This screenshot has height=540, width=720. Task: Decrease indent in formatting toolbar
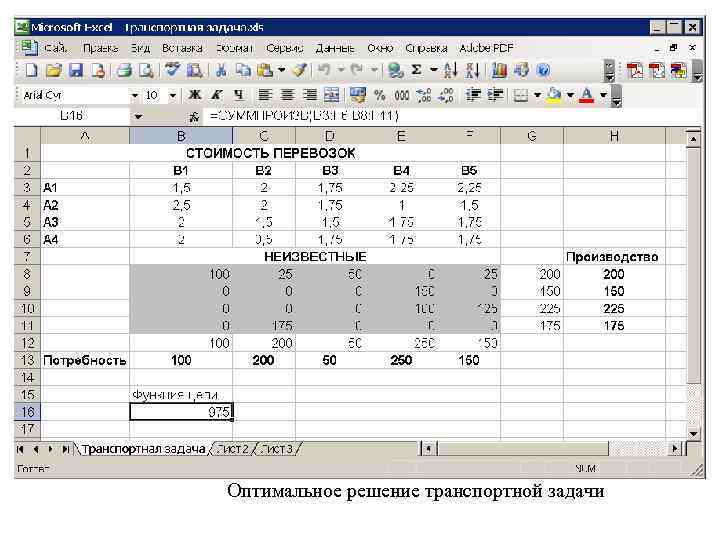click(473, 95)
